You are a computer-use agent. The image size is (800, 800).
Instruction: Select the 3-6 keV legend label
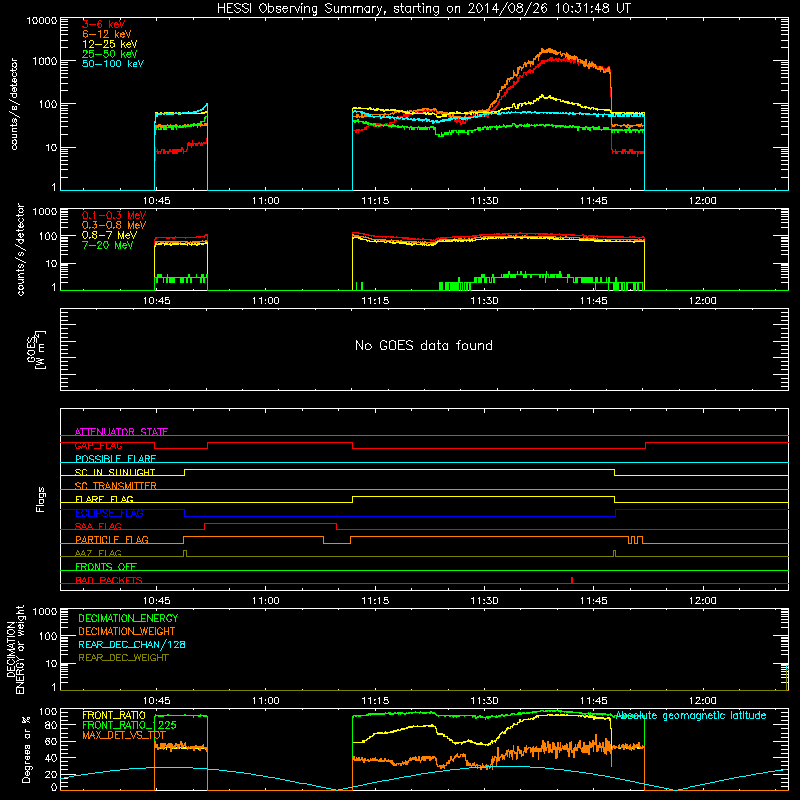[103, 24]
